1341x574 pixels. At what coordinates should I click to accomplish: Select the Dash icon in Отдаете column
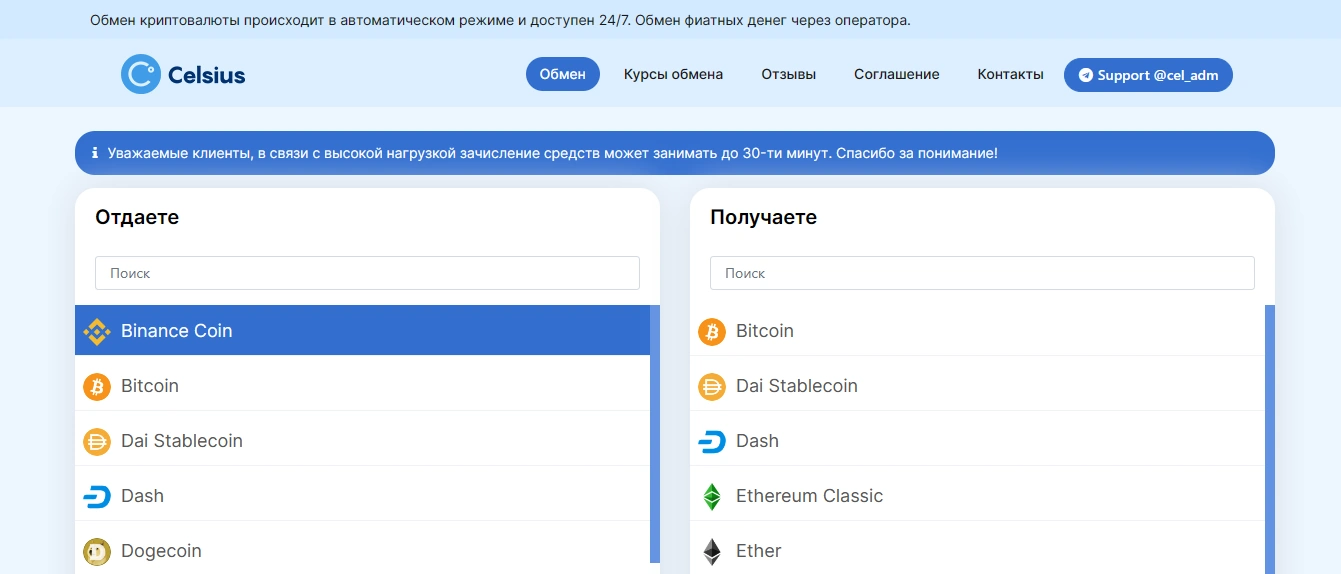coord(97,496)
